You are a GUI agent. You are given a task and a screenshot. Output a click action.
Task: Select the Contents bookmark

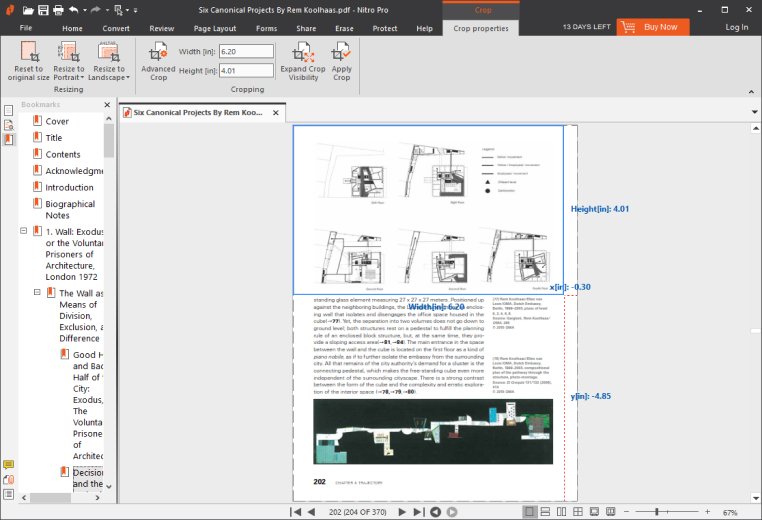63,154
